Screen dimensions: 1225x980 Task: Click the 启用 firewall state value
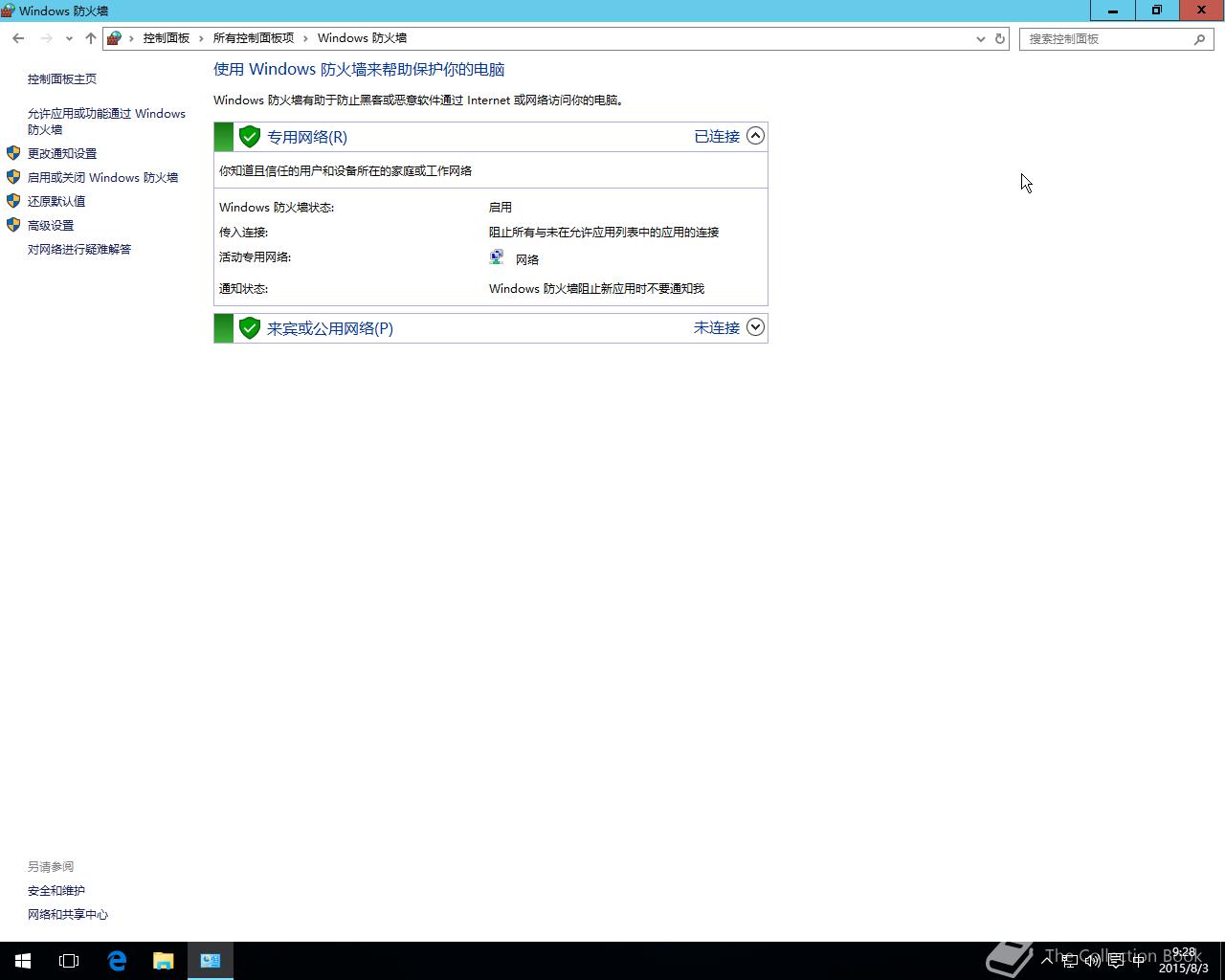point(501,207)
